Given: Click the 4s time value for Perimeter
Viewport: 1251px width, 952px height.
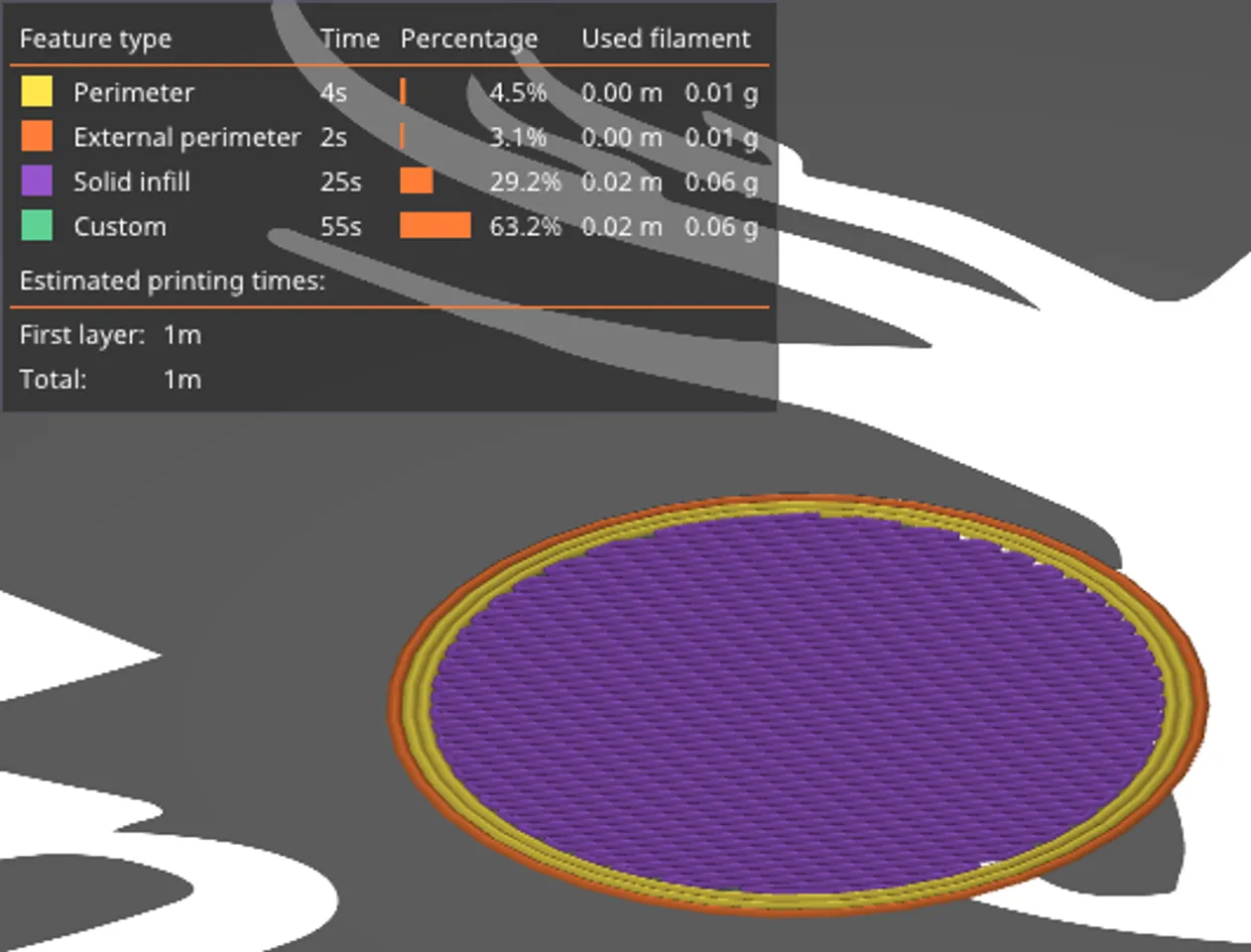Looking at the screenshot, I should (333, 92).
